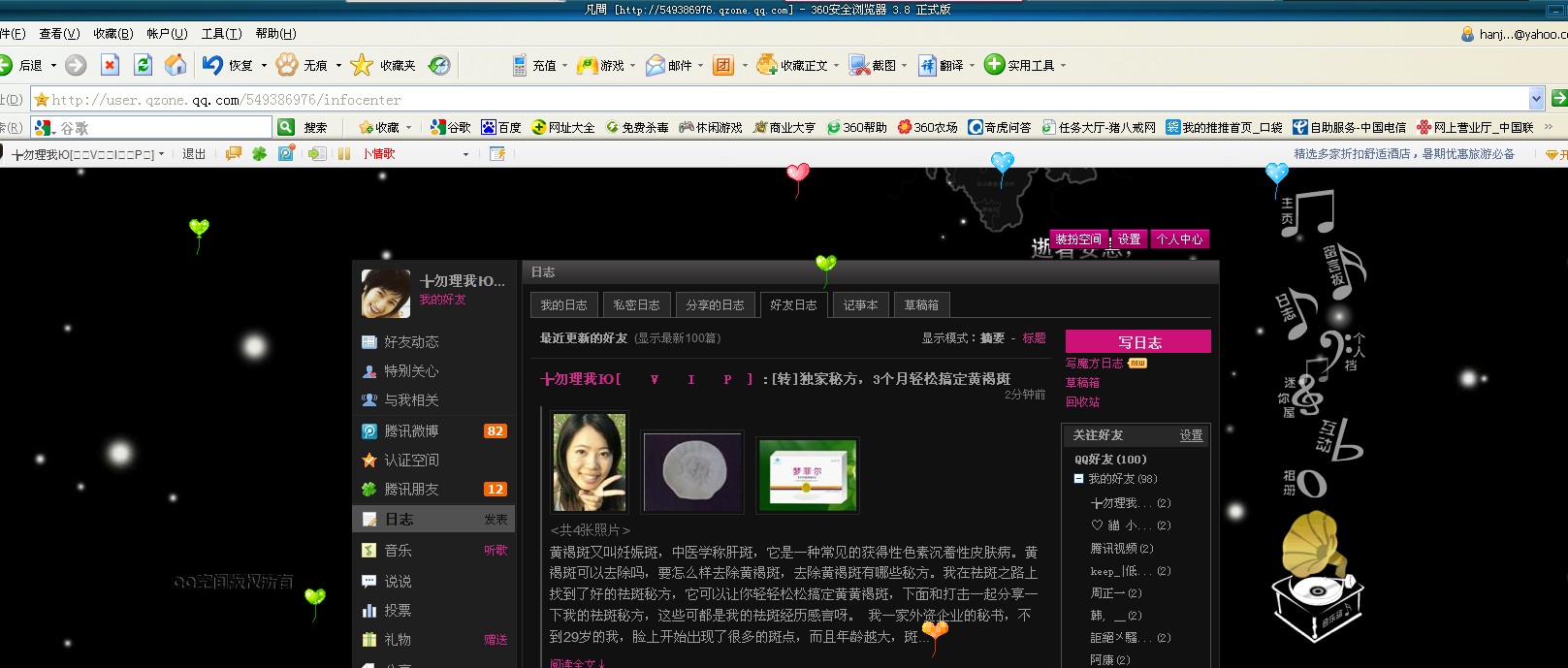Click the 写日志 button
The height and width of the screenshot is (668, 1568).
[1138, 342]
